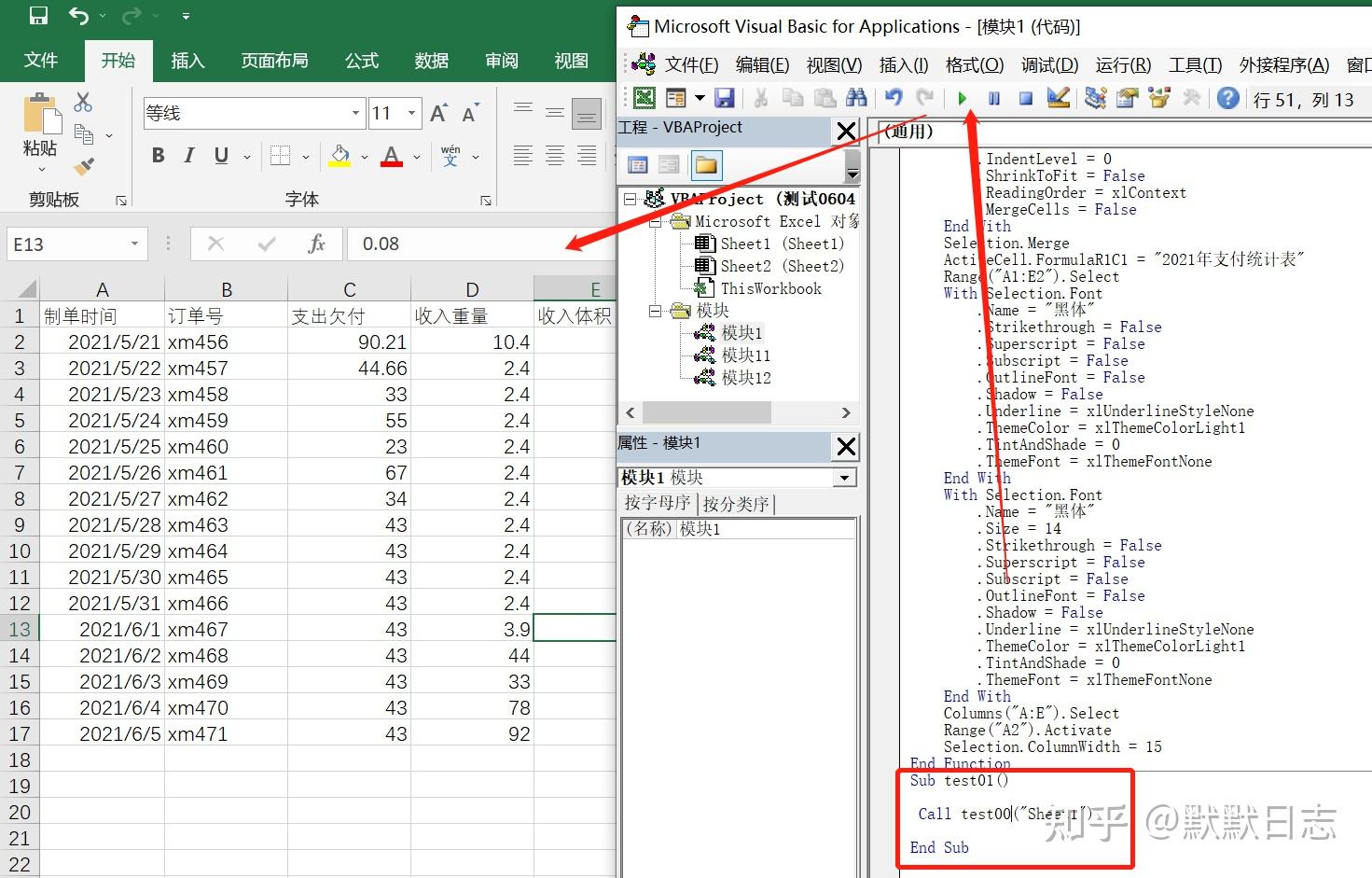
Task: Toggle Italic formatting in the ribbon
Action: [x=189, y=155]
